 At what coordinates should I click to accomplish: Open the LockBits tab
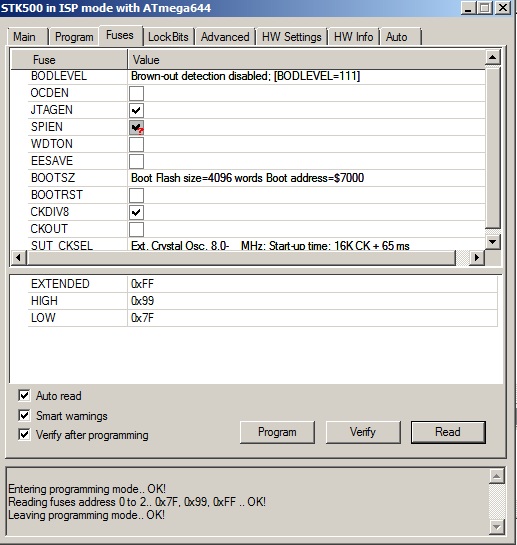[168, 37]
